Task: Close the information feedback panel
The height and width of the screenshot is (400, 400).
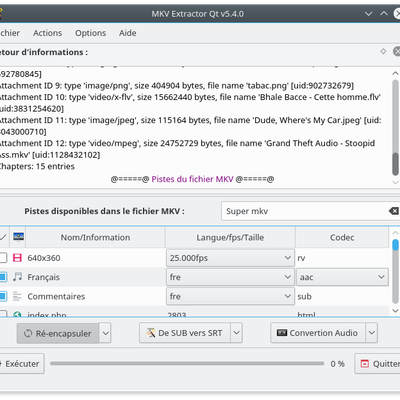Action: 397,51
